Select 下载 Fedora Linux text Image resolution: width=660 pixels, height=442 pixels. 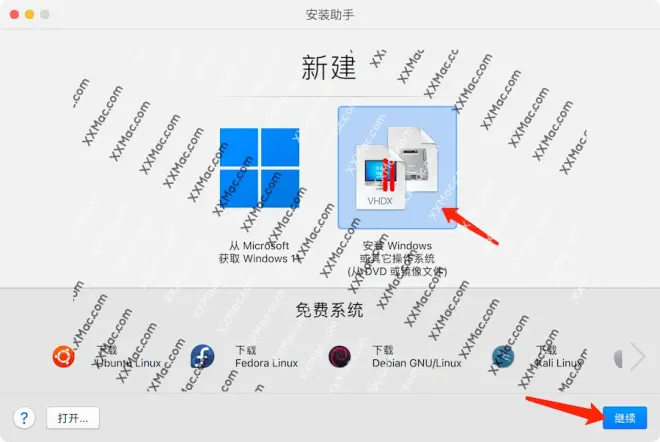pyautogui.click(x=266, y=357)
